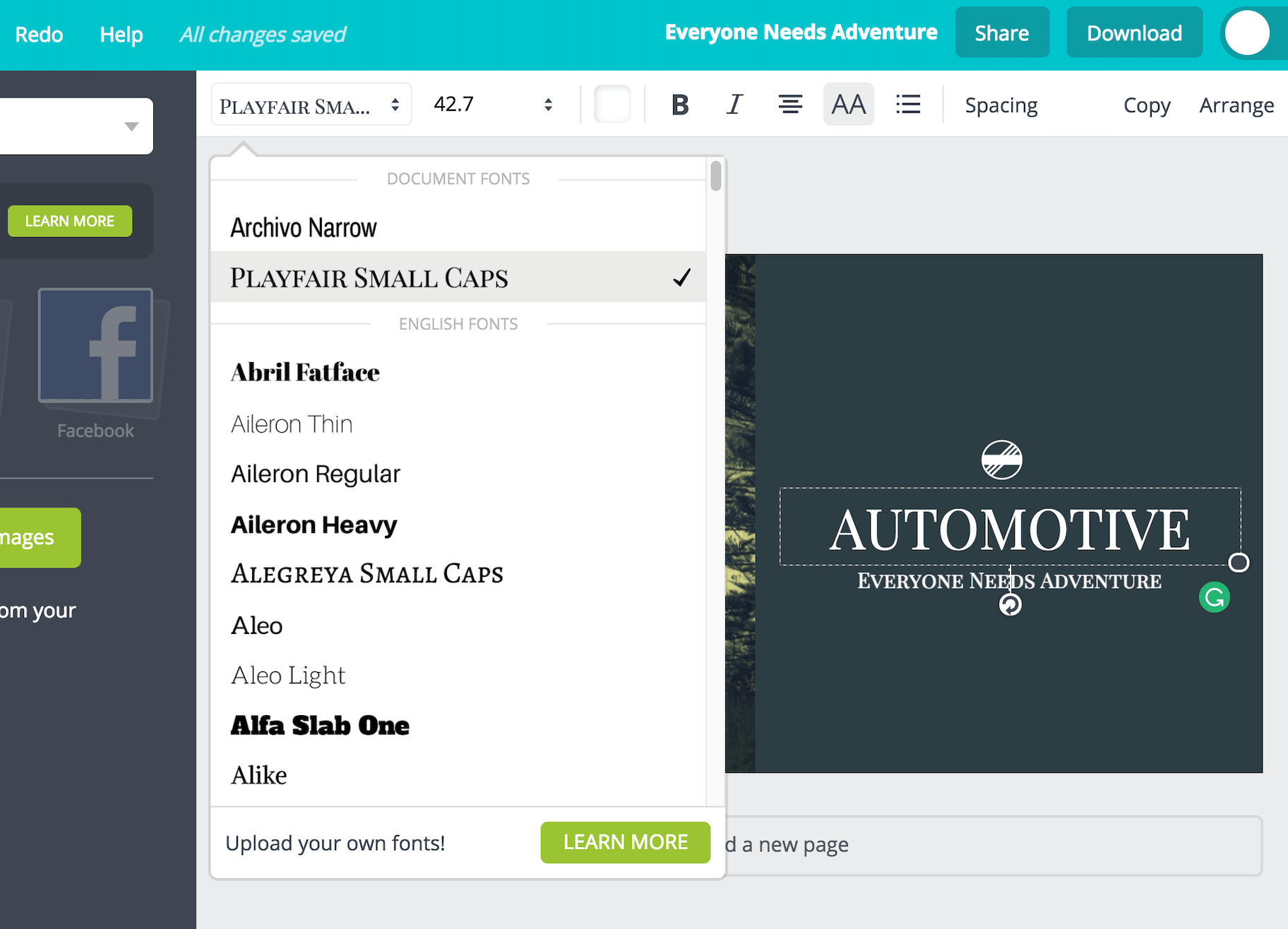Click the Facebook thumbnail in the sidebar
The image size is (1288, 929).
click(x=95, y=346)
